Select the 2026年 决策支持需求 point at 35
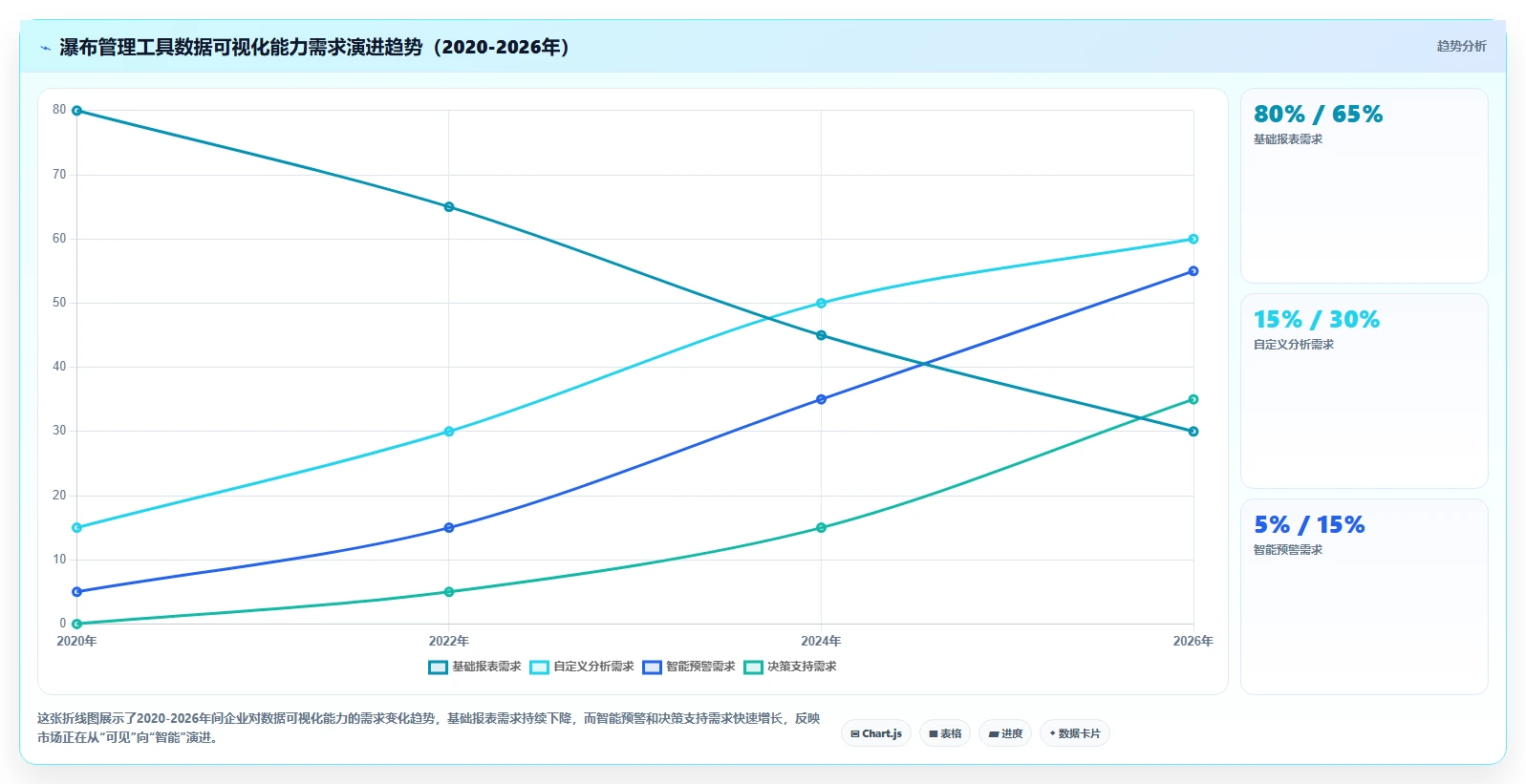 (1193, 399)
